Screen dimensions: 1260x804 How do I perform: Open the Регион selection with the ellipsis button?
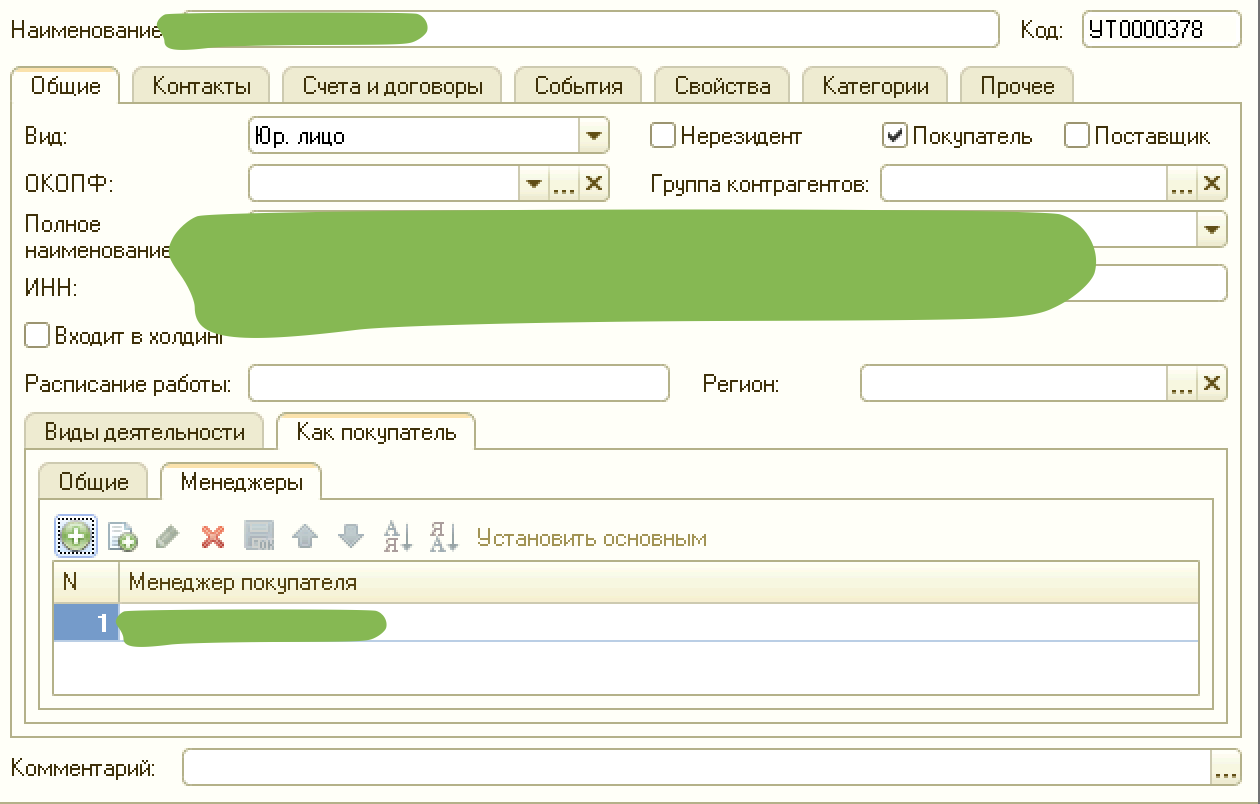1181,383
